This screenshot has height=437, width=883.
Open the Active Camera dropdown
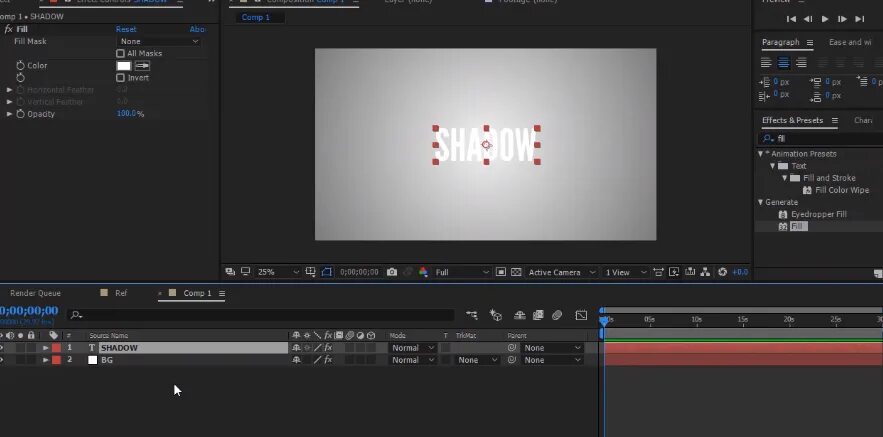click(x=561, y=272)
